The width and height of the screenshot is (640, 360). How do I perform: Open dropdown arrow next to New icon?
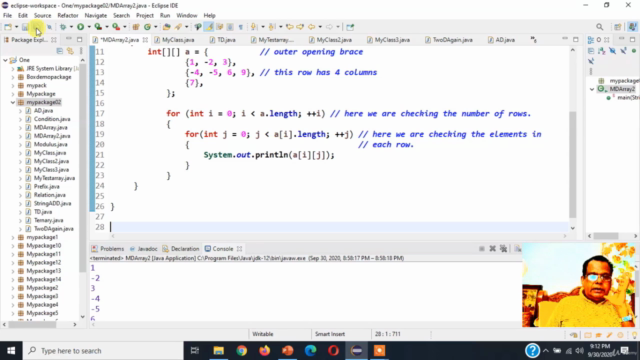[x=16, y=27]
